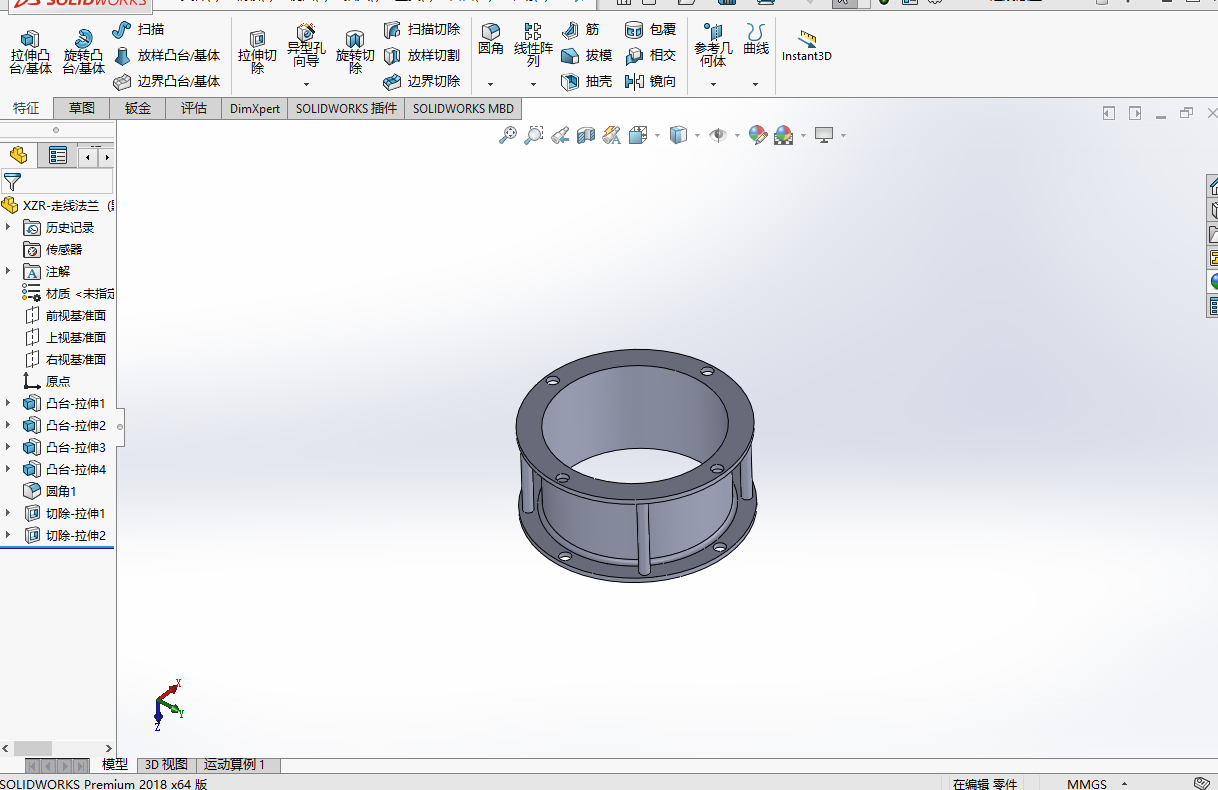Switch to the 草图 sketch tab
Viewport: 1218px width, 790px height.
pos(81,108)
